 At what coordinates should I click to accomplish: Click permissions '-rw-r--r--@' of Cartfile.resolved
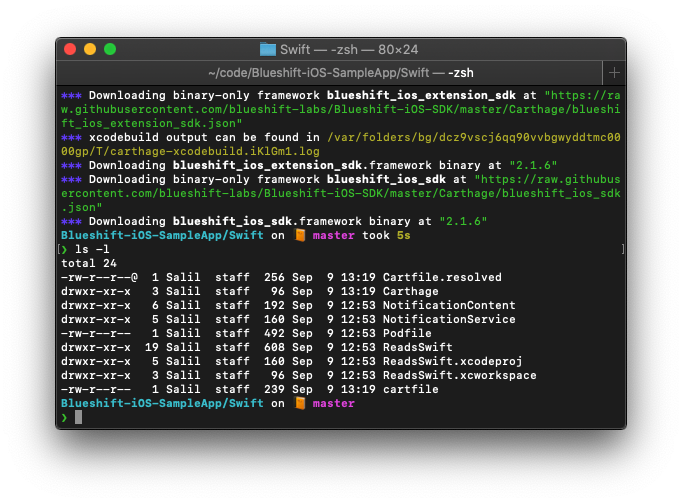[100, 277]
